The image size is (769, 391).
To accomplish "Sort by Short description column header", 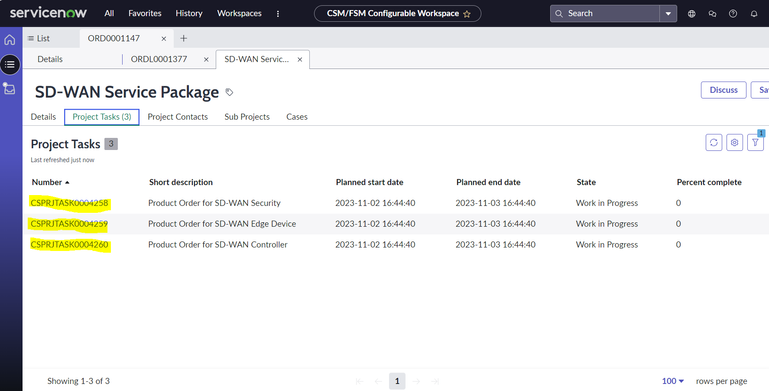I will [181, 182].
